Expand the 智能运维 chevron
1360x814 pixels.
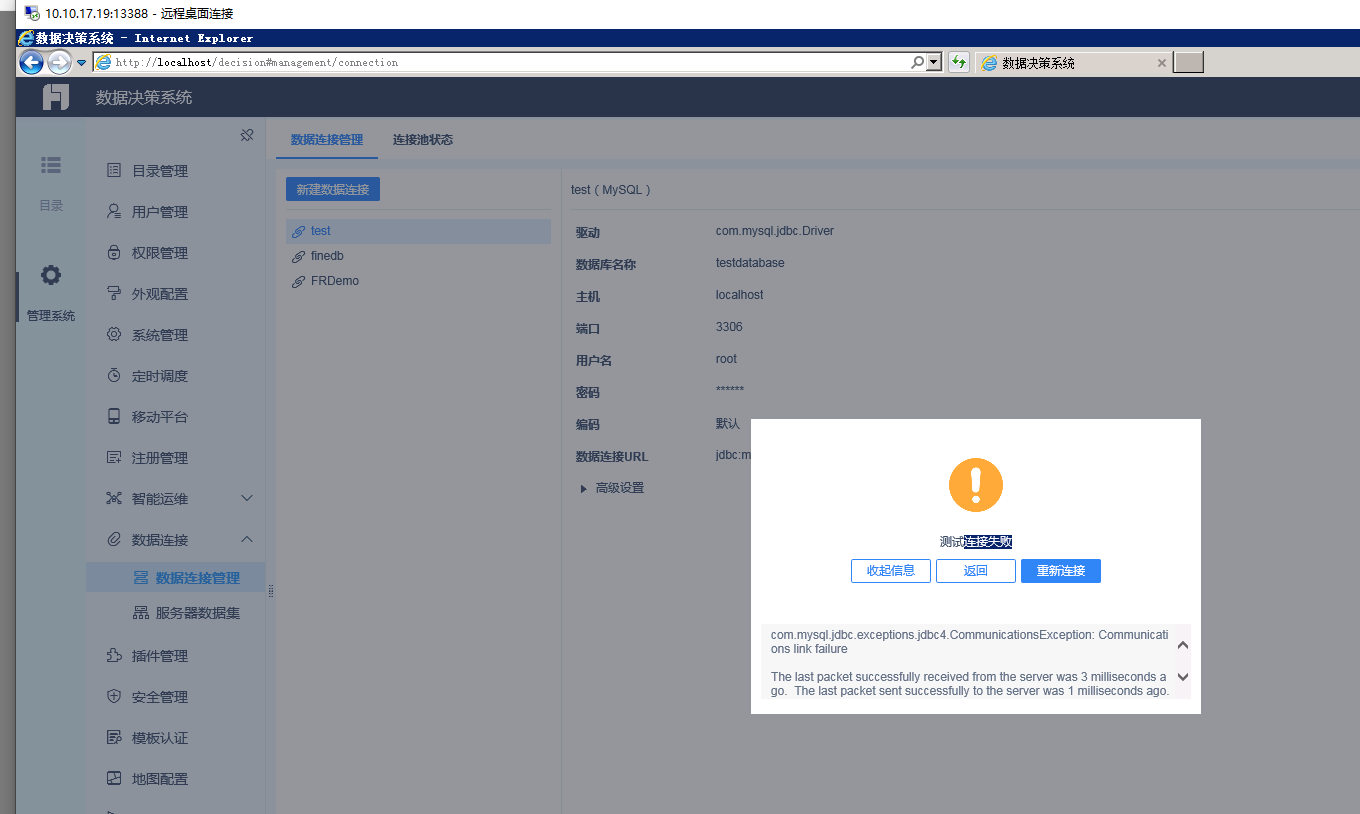click(247, 498)
